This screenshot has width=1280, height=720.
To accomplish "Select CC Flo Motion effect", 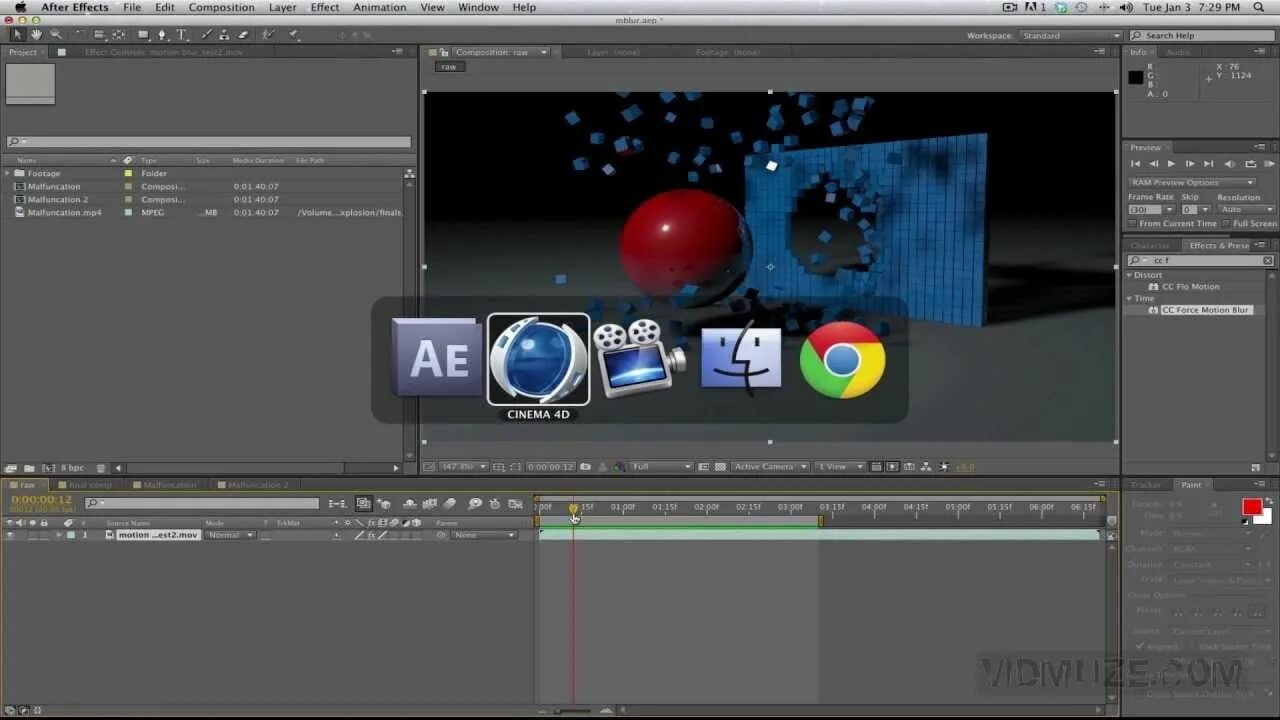I will (1190, 287).
